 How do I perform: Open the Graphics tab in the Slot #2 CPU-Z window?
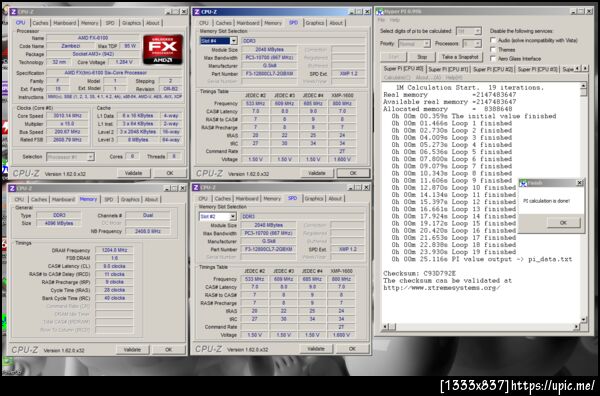[x=314, y=199]
